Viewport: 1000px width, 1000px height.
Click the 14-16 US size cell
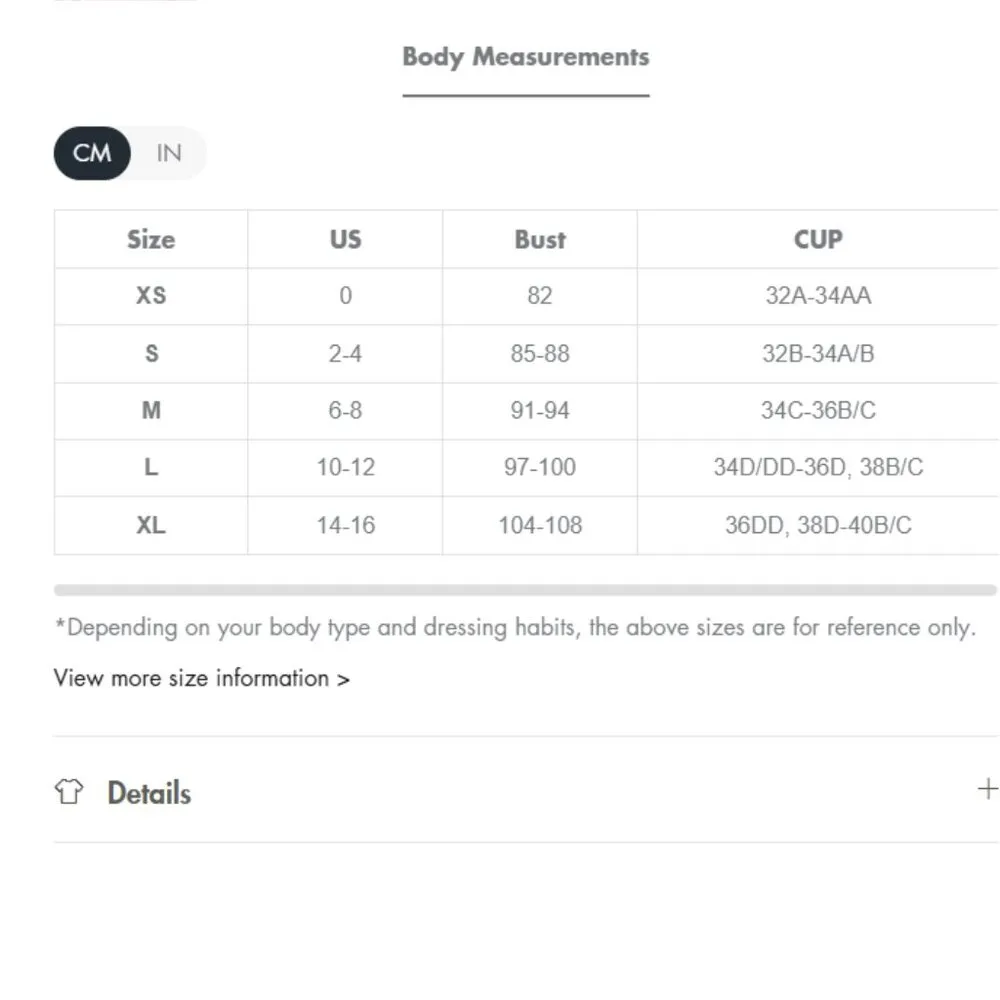pos(345,525)
